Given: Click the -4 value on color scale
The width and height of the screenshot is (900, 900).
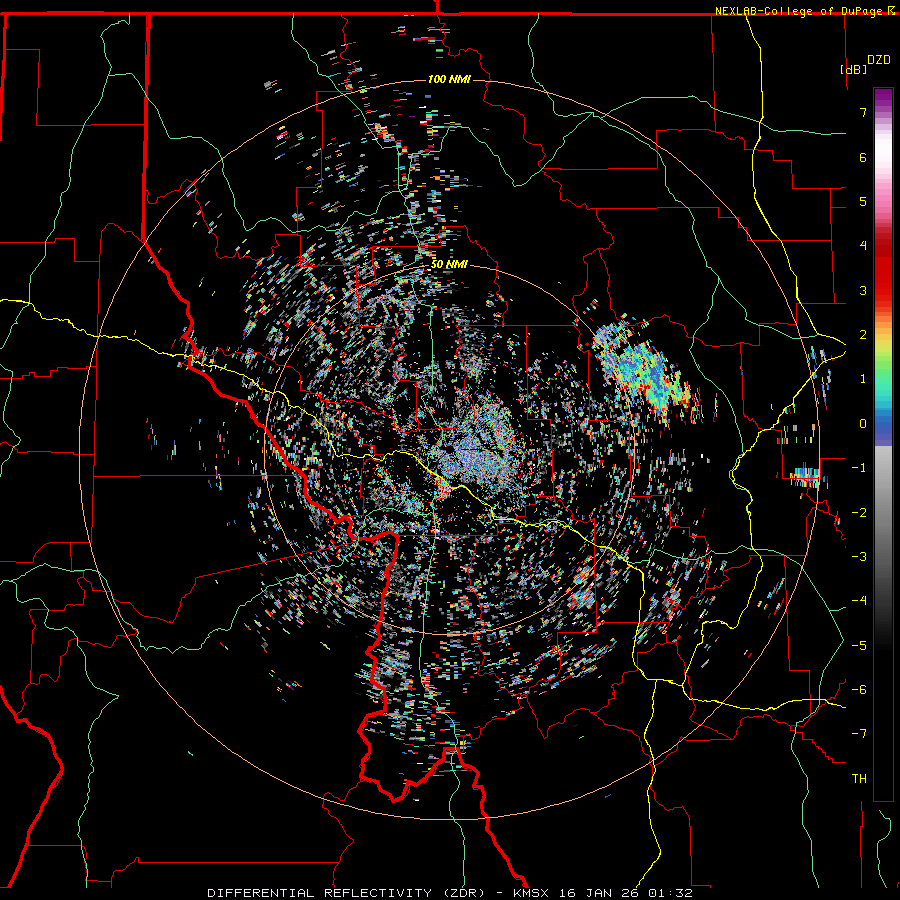Looking at the screenshot, I should coord(859,601).
